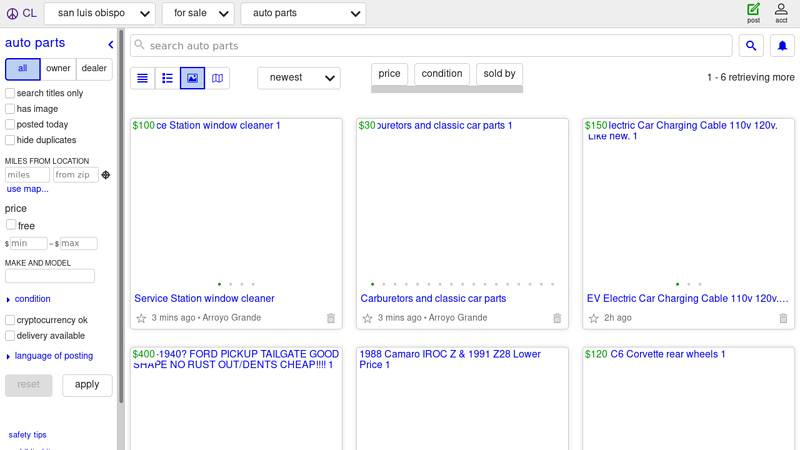Viewport: 800px width, 450px height.
Task: Click the min price field
Action: click(29, 243)
